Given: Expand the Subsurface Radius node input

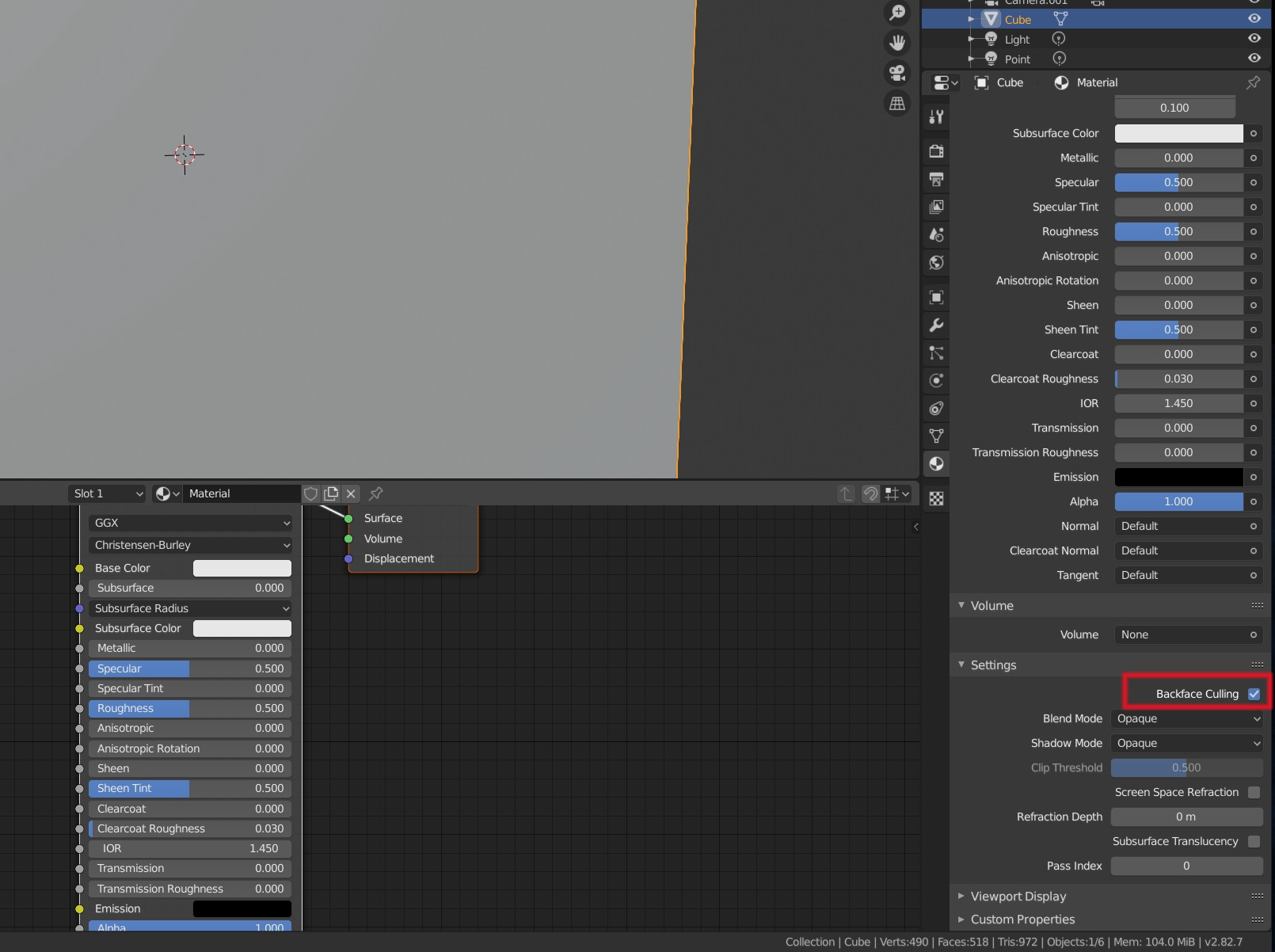Looking at the screenshot, I should tap(190, 608).
